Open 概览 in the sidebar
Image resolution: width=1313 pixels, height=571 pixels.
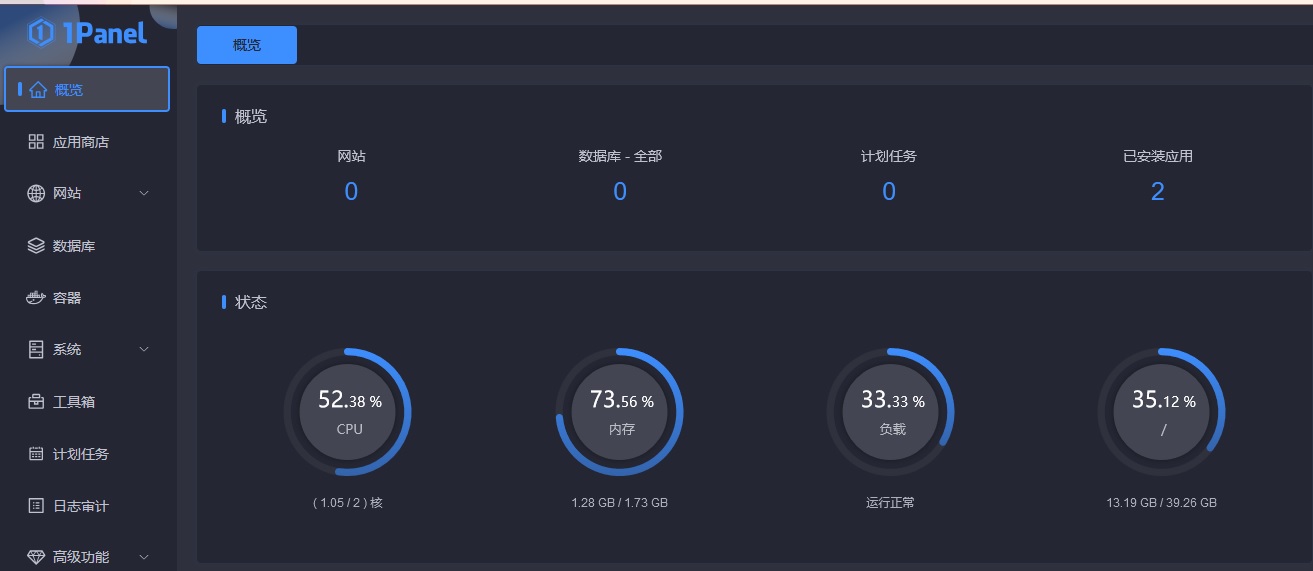(x=88, y=89)
